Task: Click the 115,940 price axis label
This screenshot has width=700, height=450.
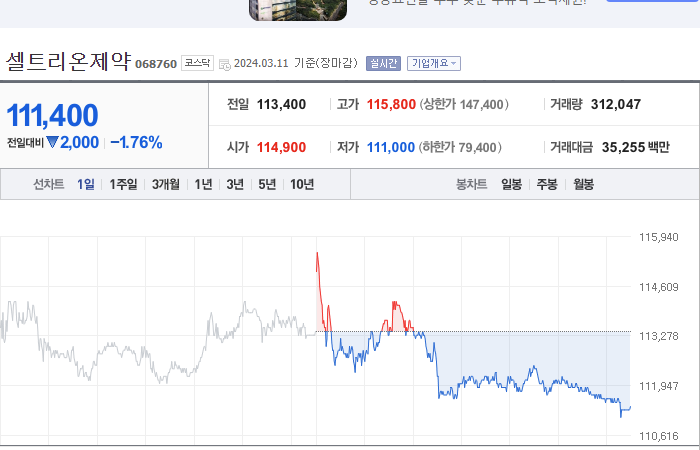Action: click(x=658, y=237)
